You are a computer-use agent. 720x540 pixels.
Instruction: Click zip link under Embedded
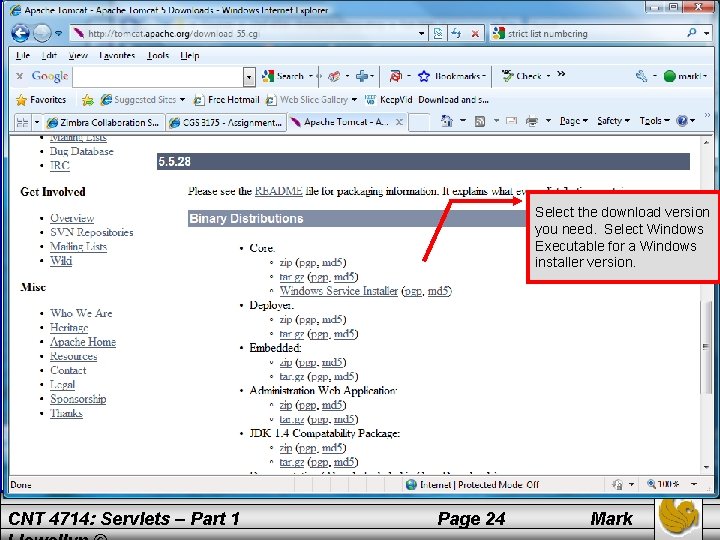286,362
